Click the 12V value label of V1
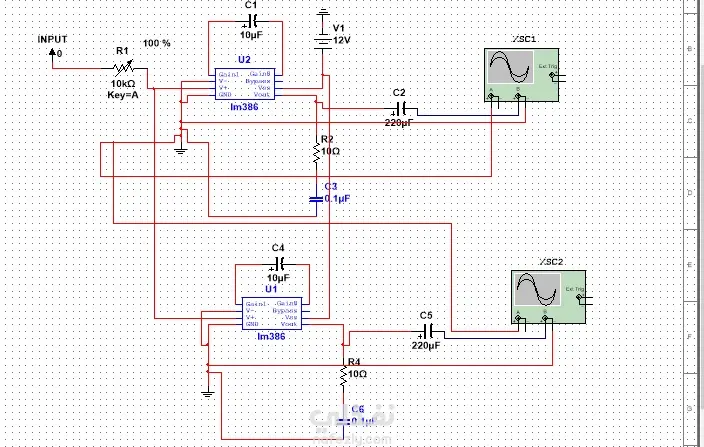The image size is (704, 447). click(x=342, y=40)
